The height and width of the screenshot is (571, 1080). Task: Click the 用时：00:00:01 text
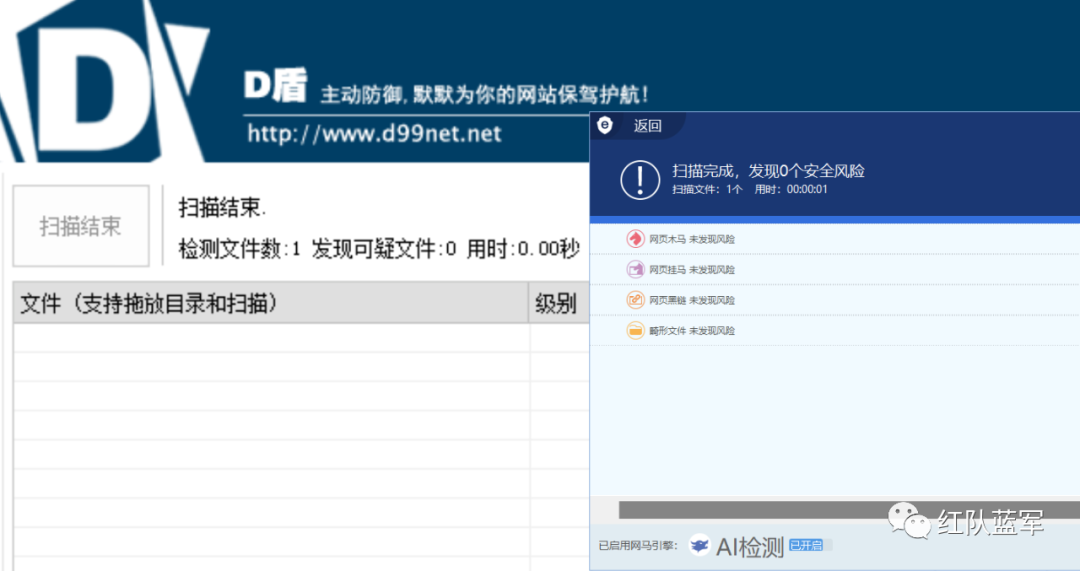791,189
